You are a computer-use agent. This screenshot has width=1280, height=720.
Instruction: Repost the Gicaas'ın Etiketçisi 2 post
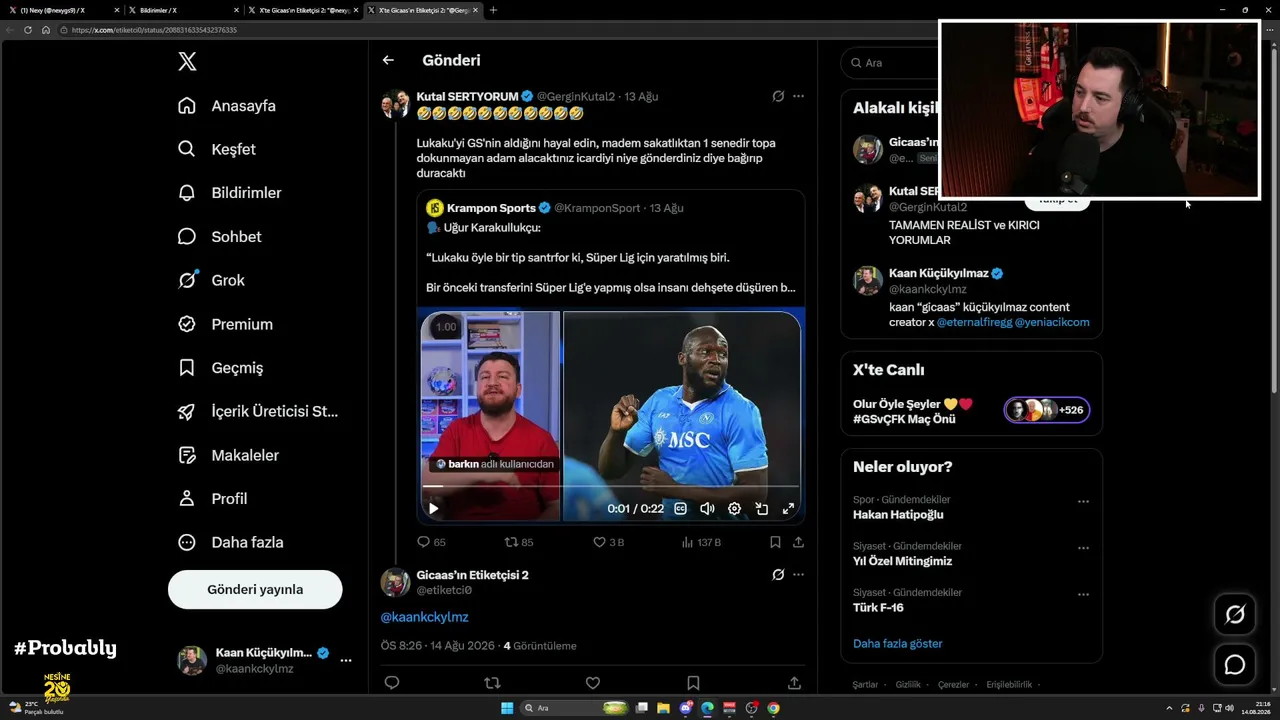click(492, 683)
